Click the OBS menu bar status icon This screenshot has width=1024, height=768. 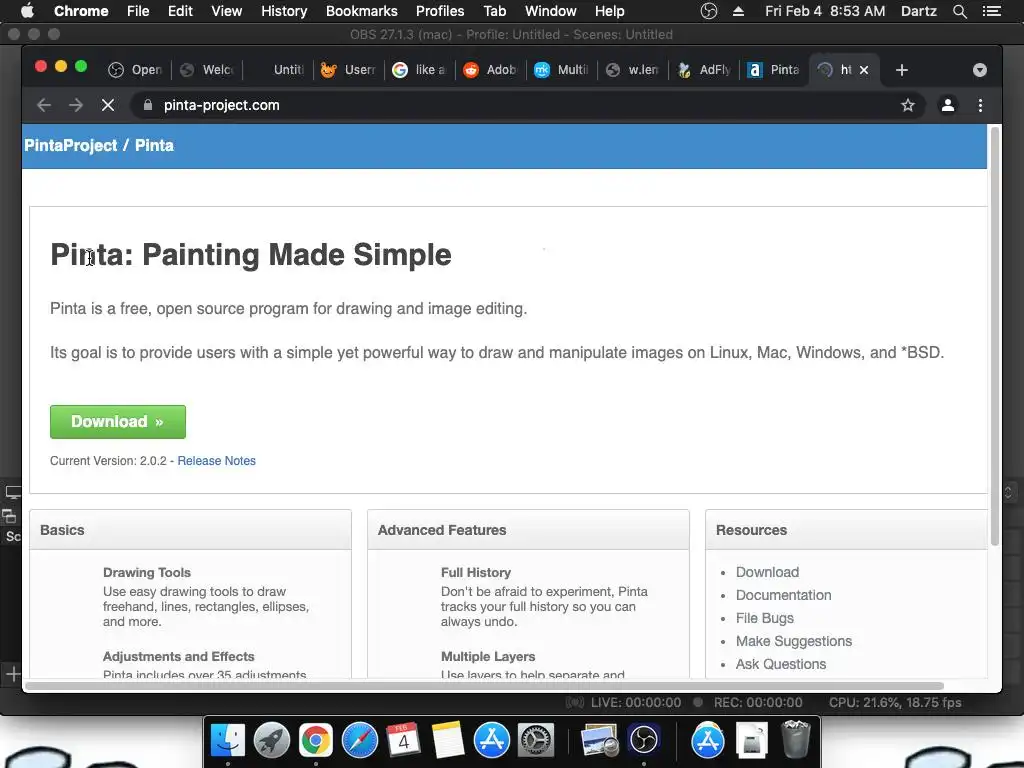click(709, 11)
